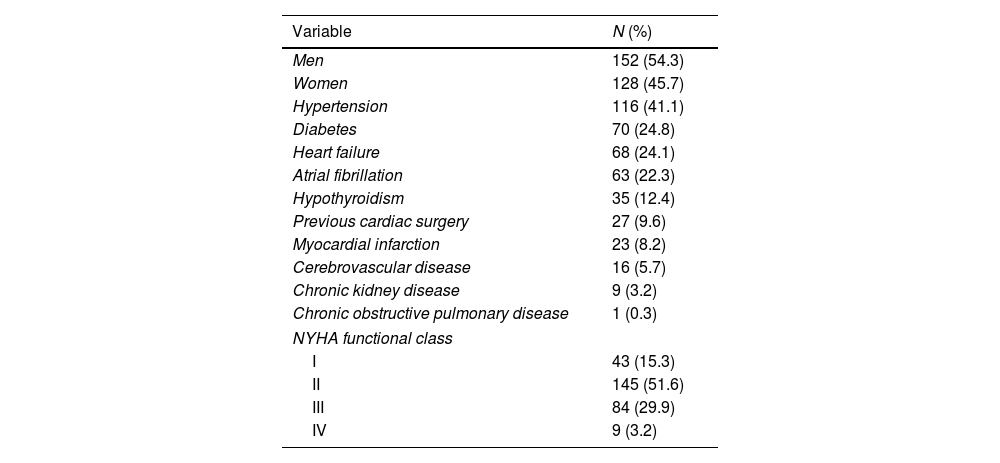The height and width of the screenshot is (463, 1000).
Task: Click the Men value 152 (54.3)
Action: 648,60
